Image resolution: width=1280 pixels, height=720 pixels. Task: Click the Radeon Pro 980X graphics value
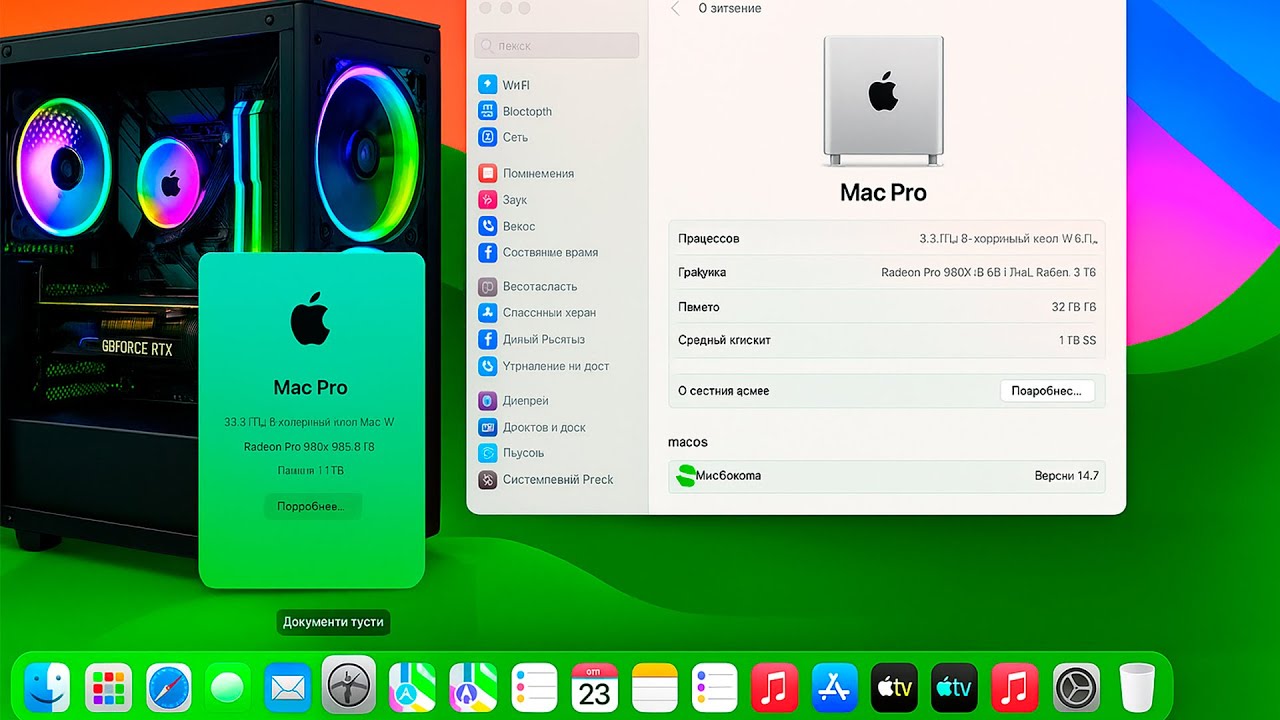[x=988, y=272]
